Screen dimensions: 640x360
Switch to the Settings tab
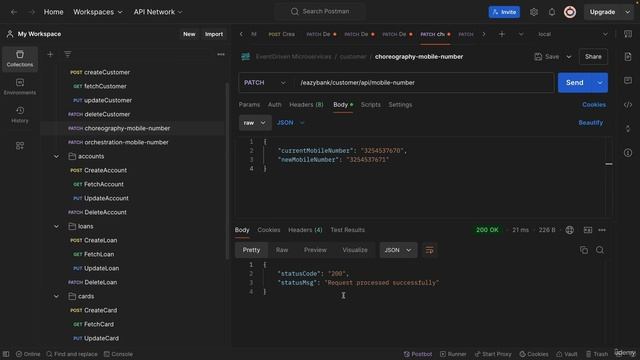[400, 104]
